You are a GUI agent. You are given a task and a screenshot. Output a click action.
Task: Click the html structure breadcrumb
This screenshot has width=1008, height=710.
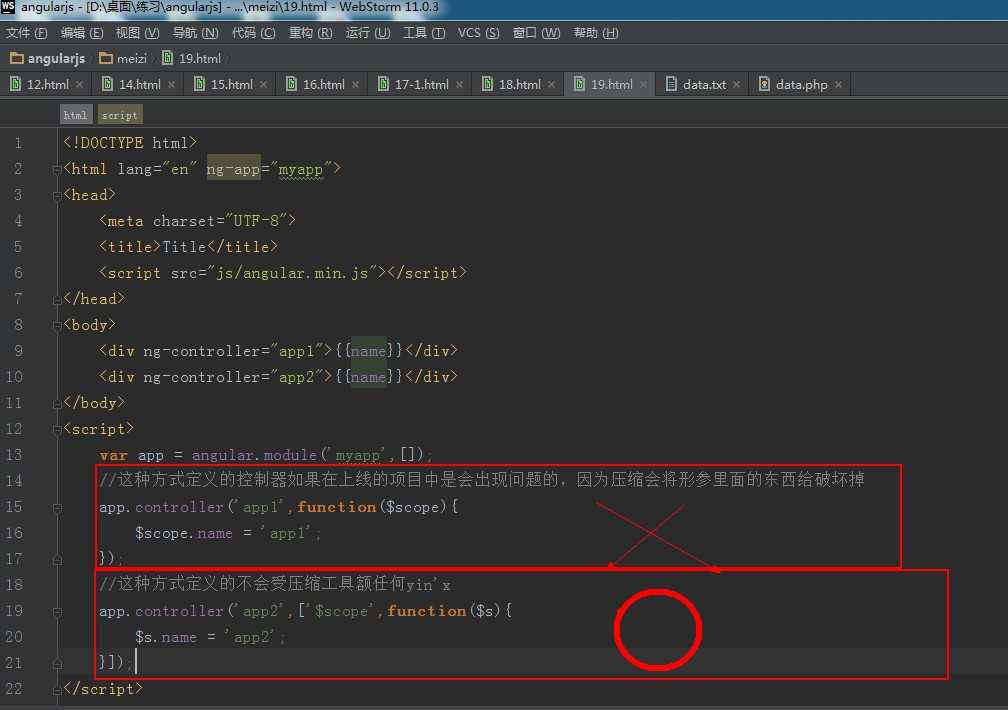[x=76, y=115]
